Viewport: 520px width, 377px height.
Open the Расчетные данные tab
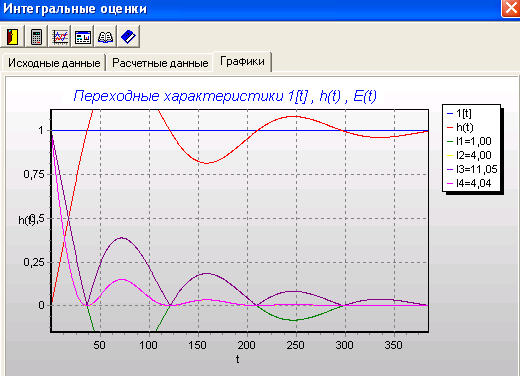pyautogui.click(x=160, y=63)
